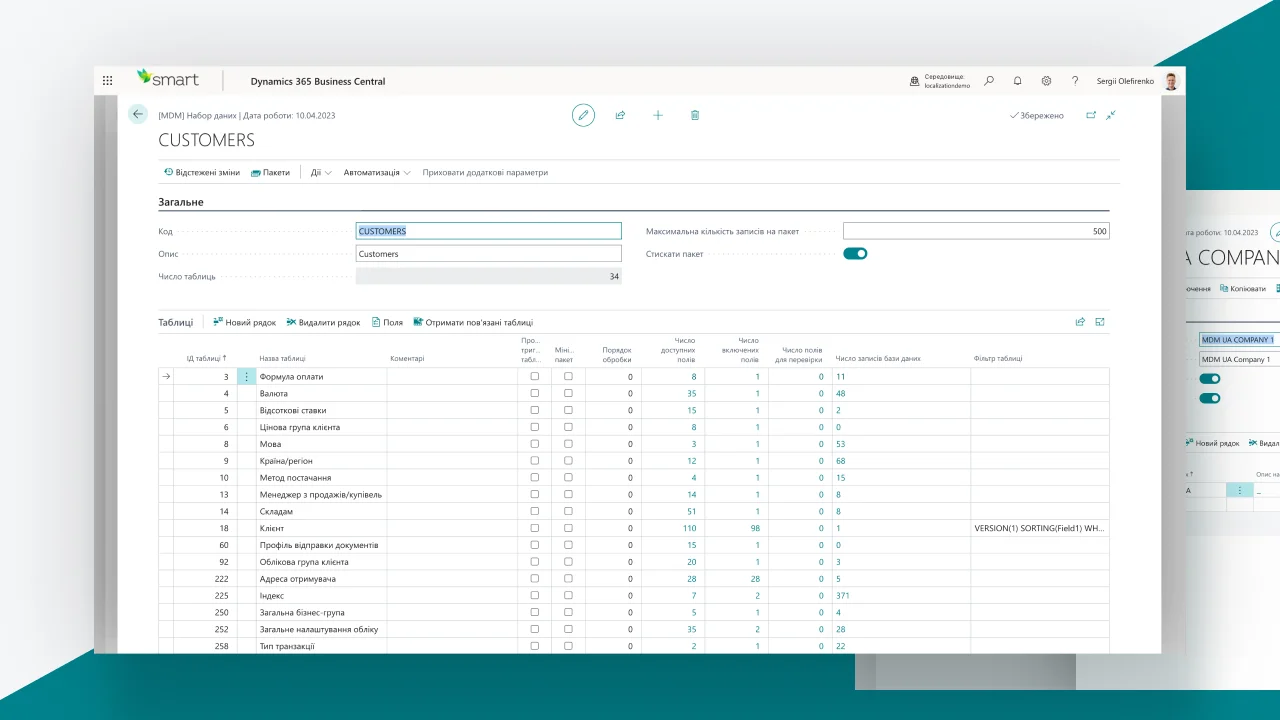Click the back arrow to return
1280x720 pixels.
pyautogui.click(x=138, y=114)
